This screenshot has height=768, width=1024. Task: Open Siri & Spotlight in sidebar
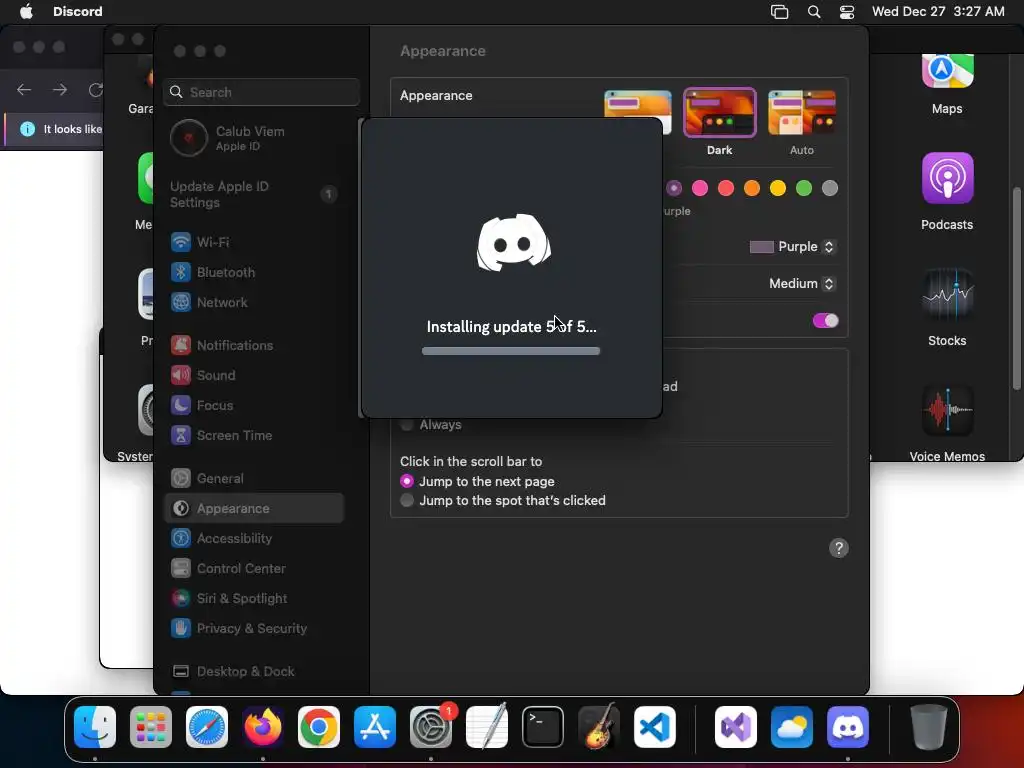[x=254, y=599]
